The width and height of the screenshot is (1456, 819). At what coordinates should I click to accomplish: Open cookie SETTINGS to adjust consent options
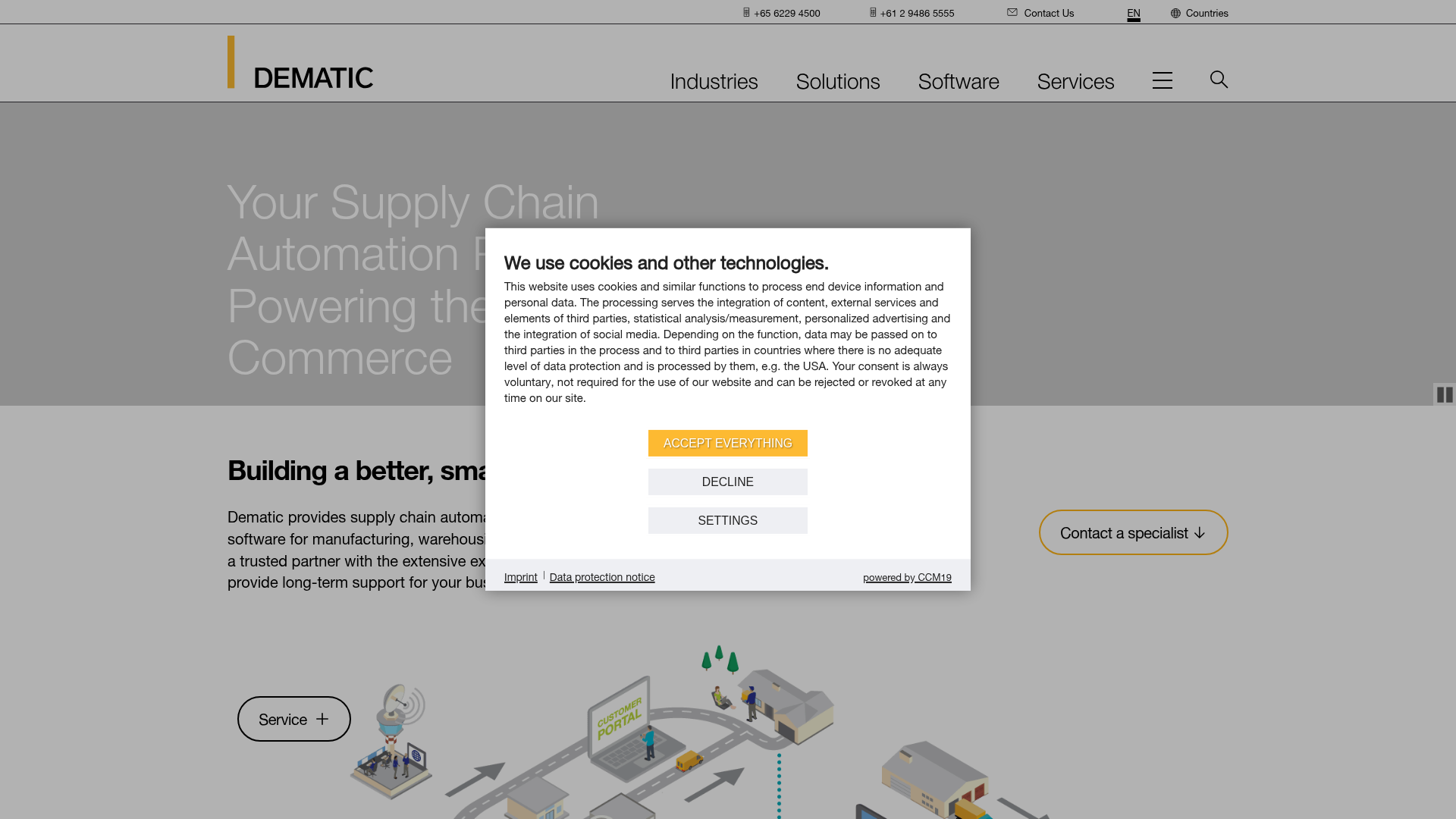(x=727, y=520)
